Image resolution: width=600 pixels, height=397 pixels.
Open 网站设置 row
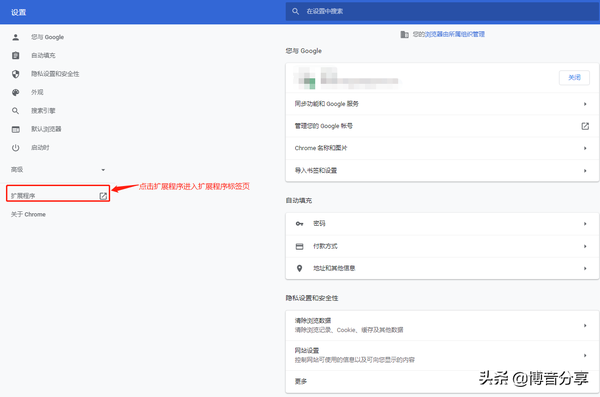(x=442, y=355)
